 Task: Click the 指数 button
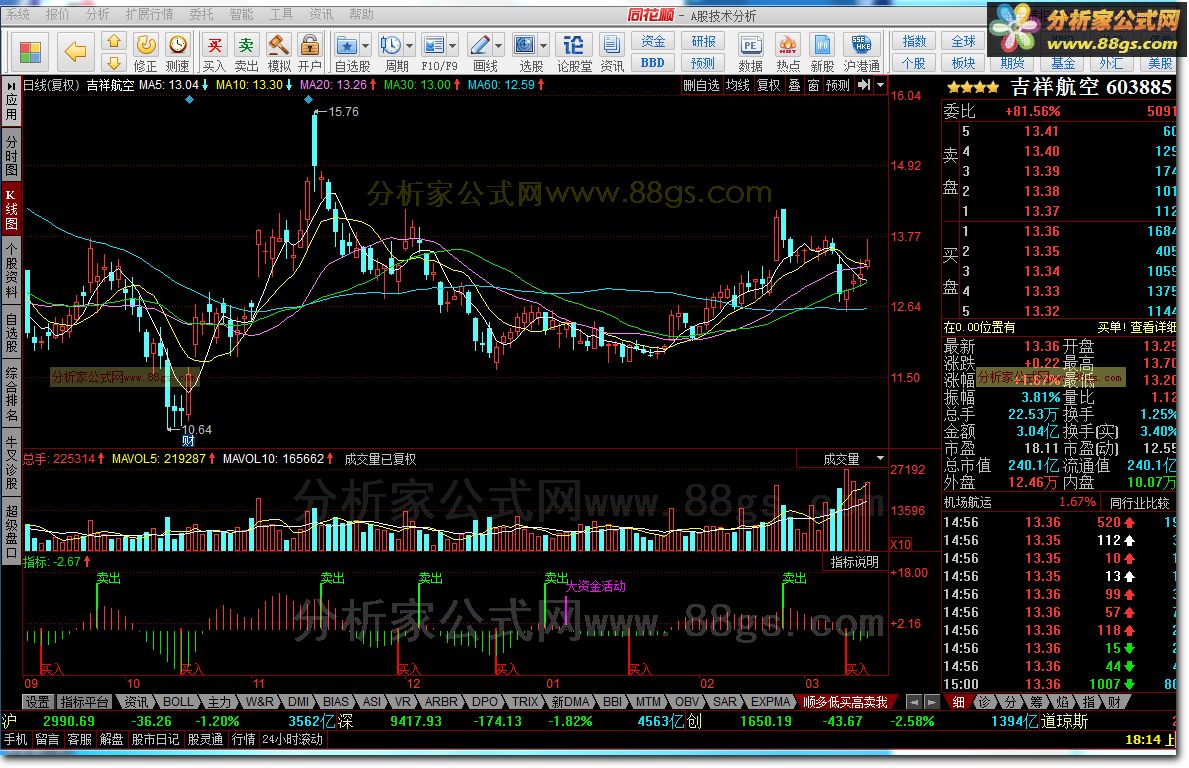click(914, 41)
